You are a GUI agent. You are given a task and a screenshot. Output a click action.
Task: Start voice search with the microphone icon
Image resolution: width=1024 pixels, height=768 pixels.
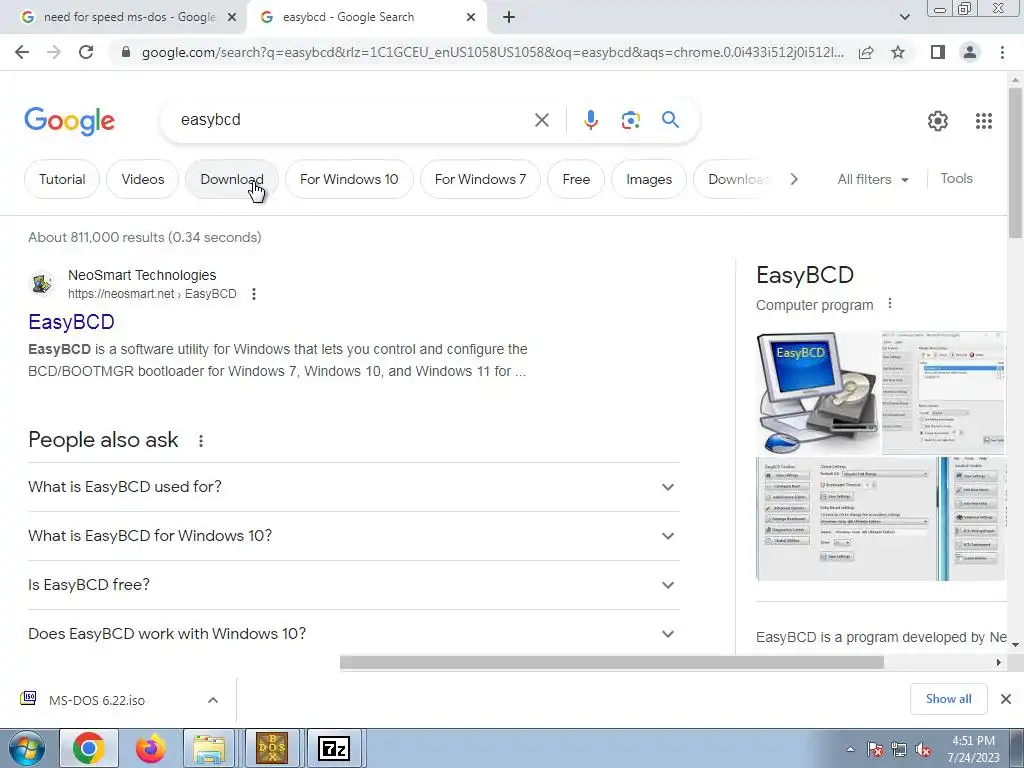click(x=590, y=120)
